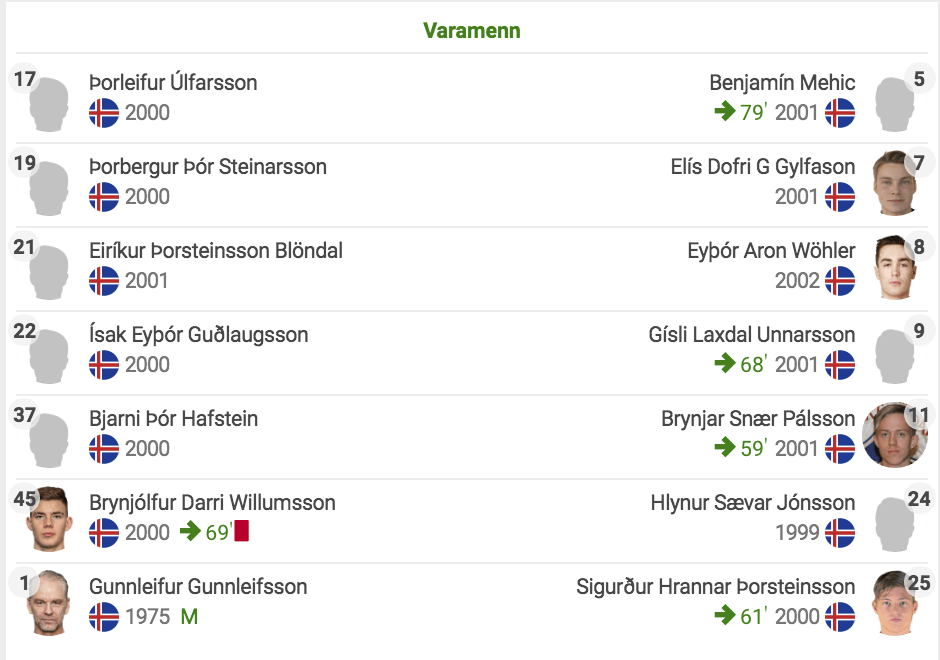The width and height of the screenshot is (940, 660).
Task: Click the green arrow by Brynjólfur's 69'
Action: (190, 531)
